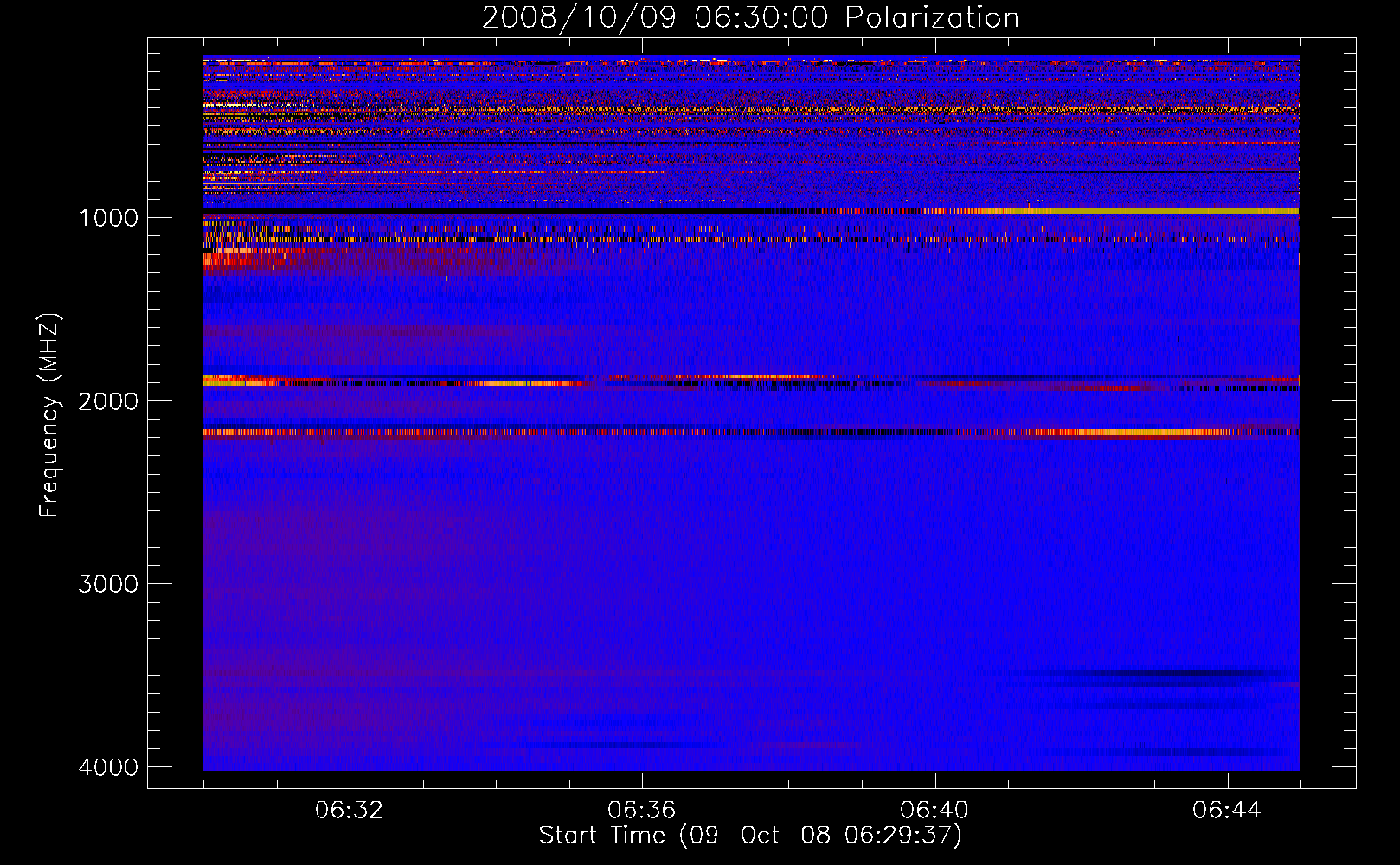Click the 4000 frequency tick label
Screen dimensions: 1400x865
pyautogui.click(x=108, y=767)
